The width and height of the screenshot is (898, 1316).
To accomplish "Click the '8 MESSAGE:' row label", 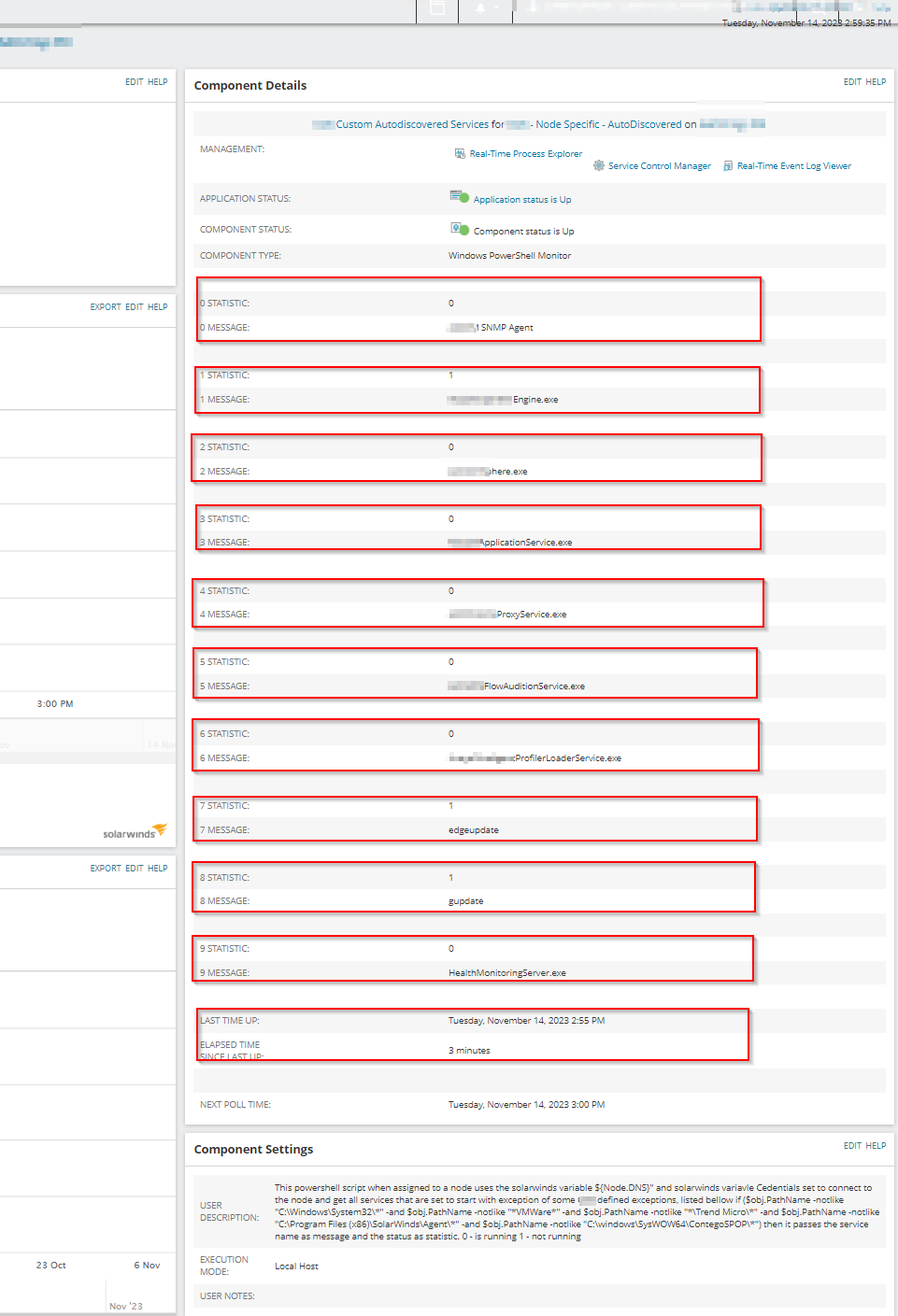I will point(224,901).
